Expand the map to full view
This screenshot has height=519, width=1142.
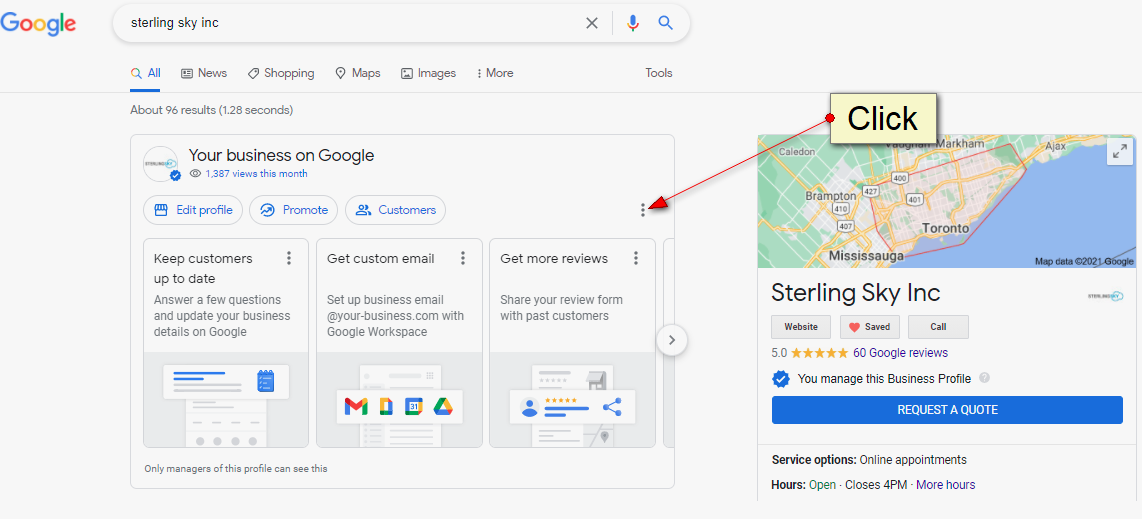click(x=1118, y=152)
